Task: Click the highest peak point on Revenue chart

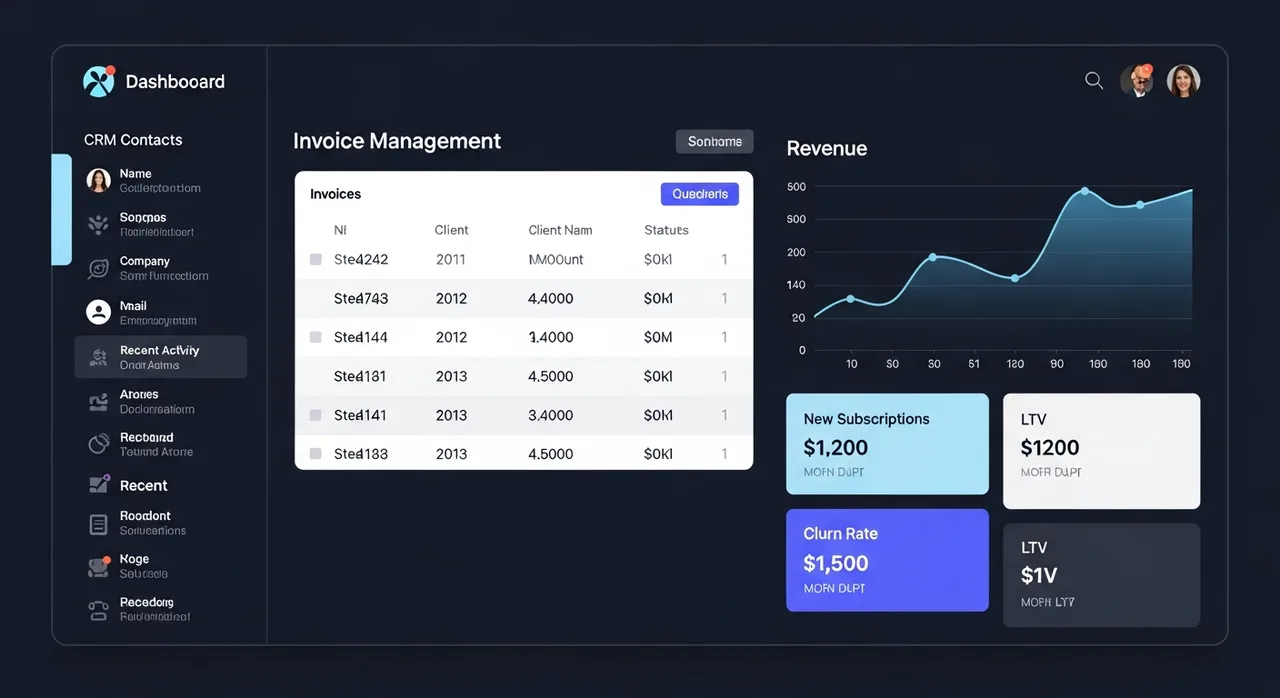Action: pos(1084,191)
